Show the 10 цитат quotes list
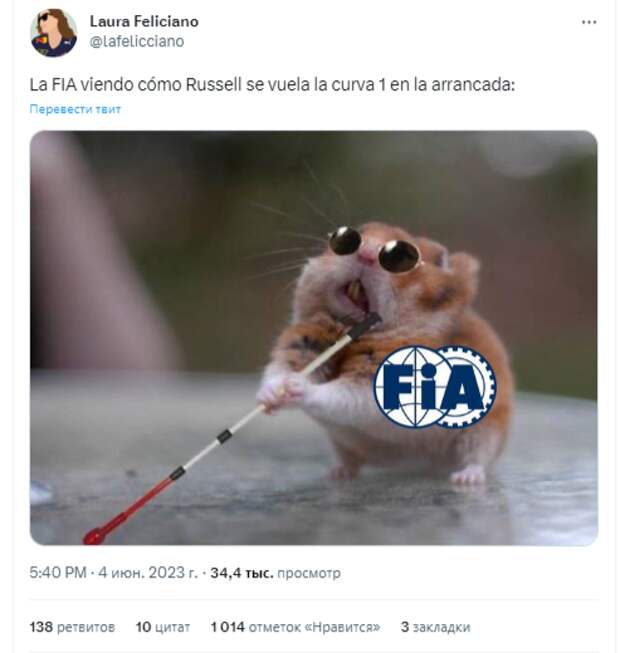620x653 pixels. pyautogui.click(x=163, y=627)
